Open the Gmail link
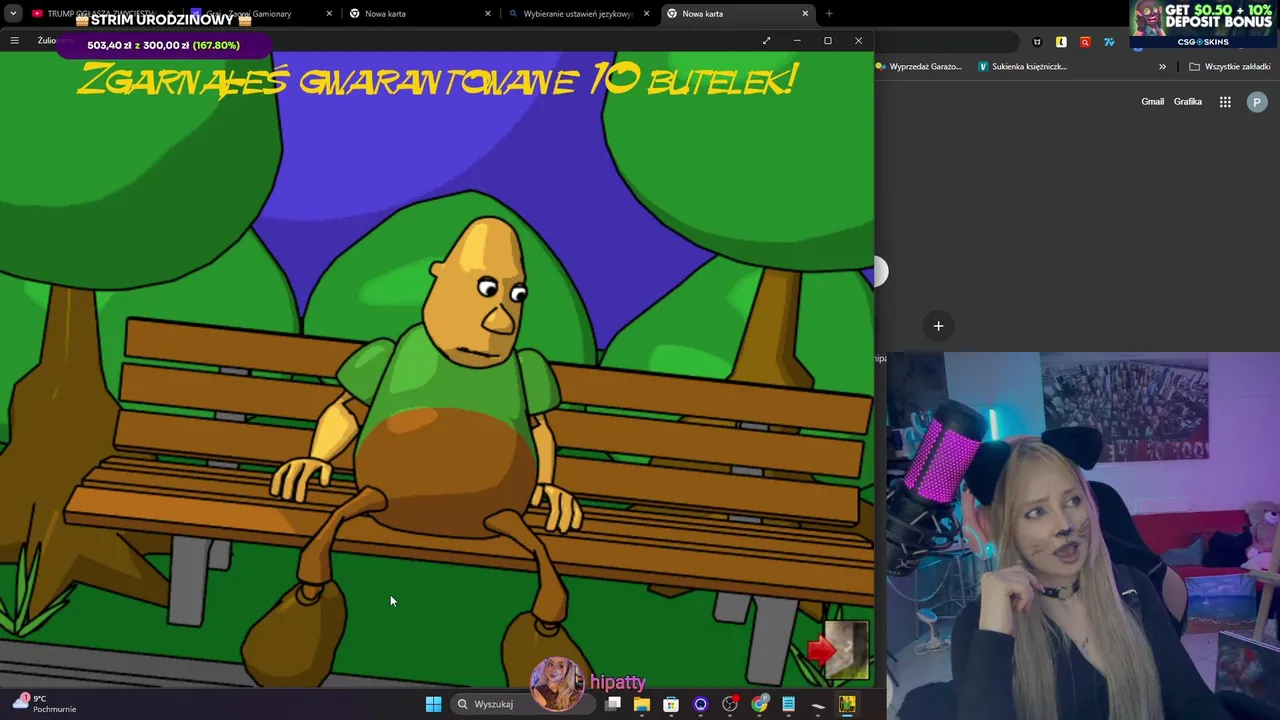Screen dimensions: 1280x720 [x=1153, y=101]
